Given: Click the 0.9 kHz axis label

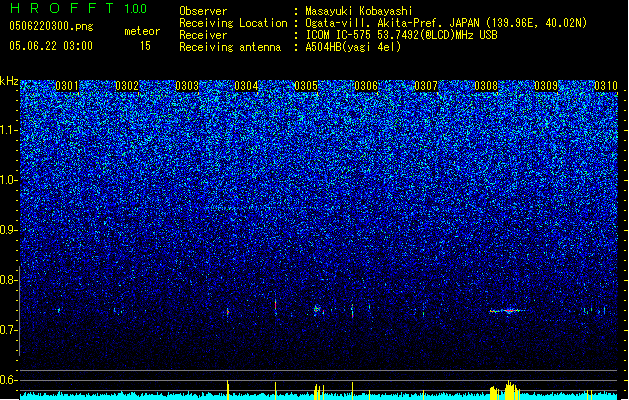Looking at the screenshot, I should (8, 230).
